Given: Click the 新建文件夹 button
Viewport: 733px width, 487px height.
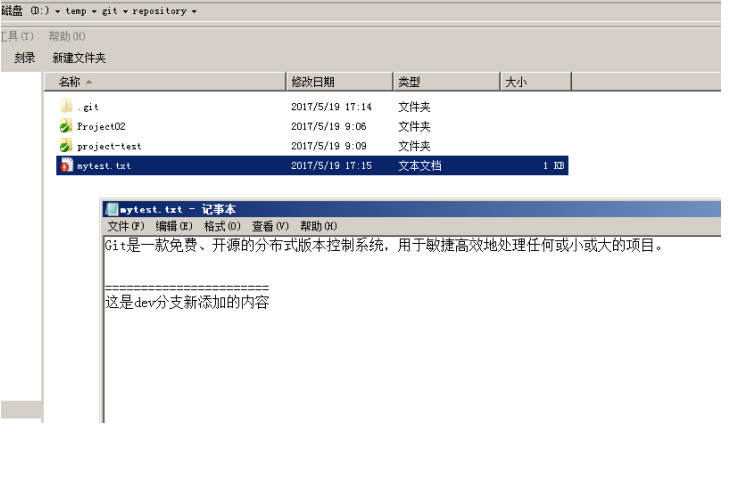Looking at the screenshot, I should pos(79,57).
